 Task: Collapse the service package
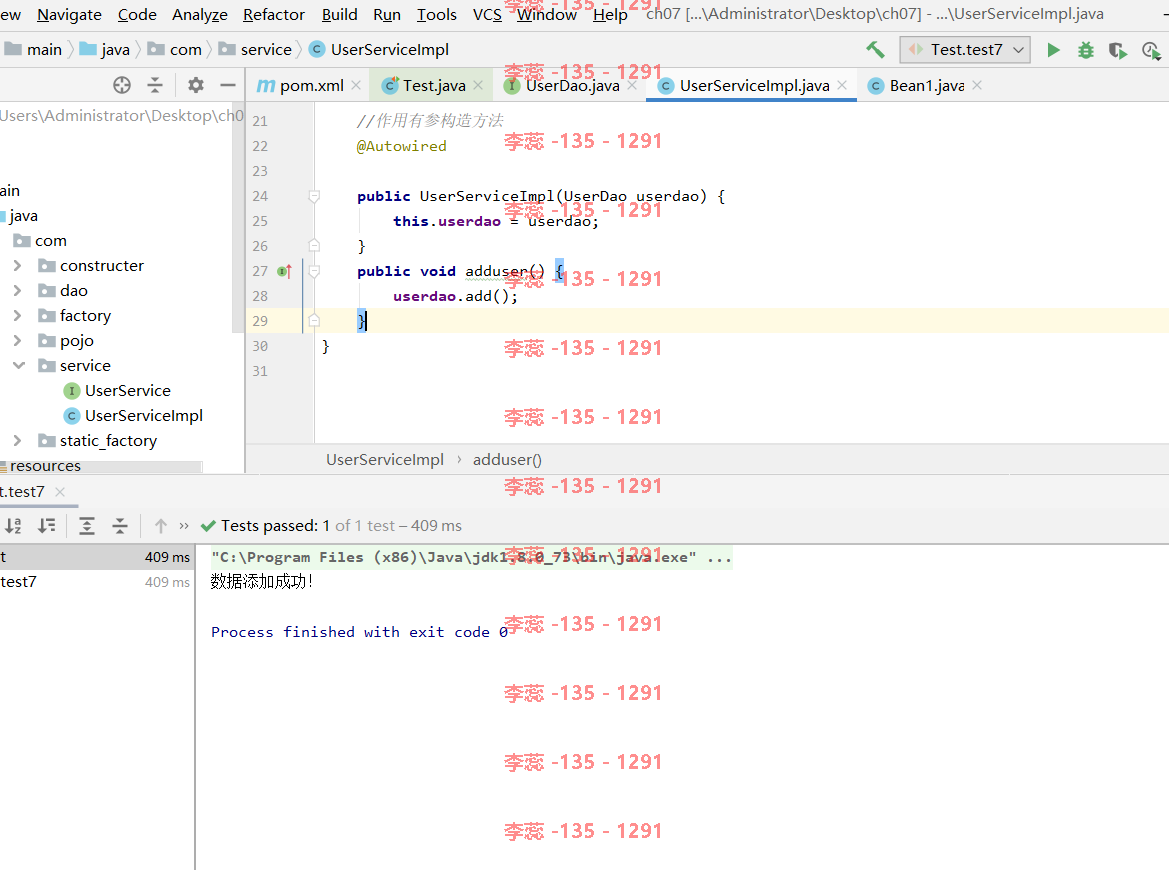(x=19, y=365)
